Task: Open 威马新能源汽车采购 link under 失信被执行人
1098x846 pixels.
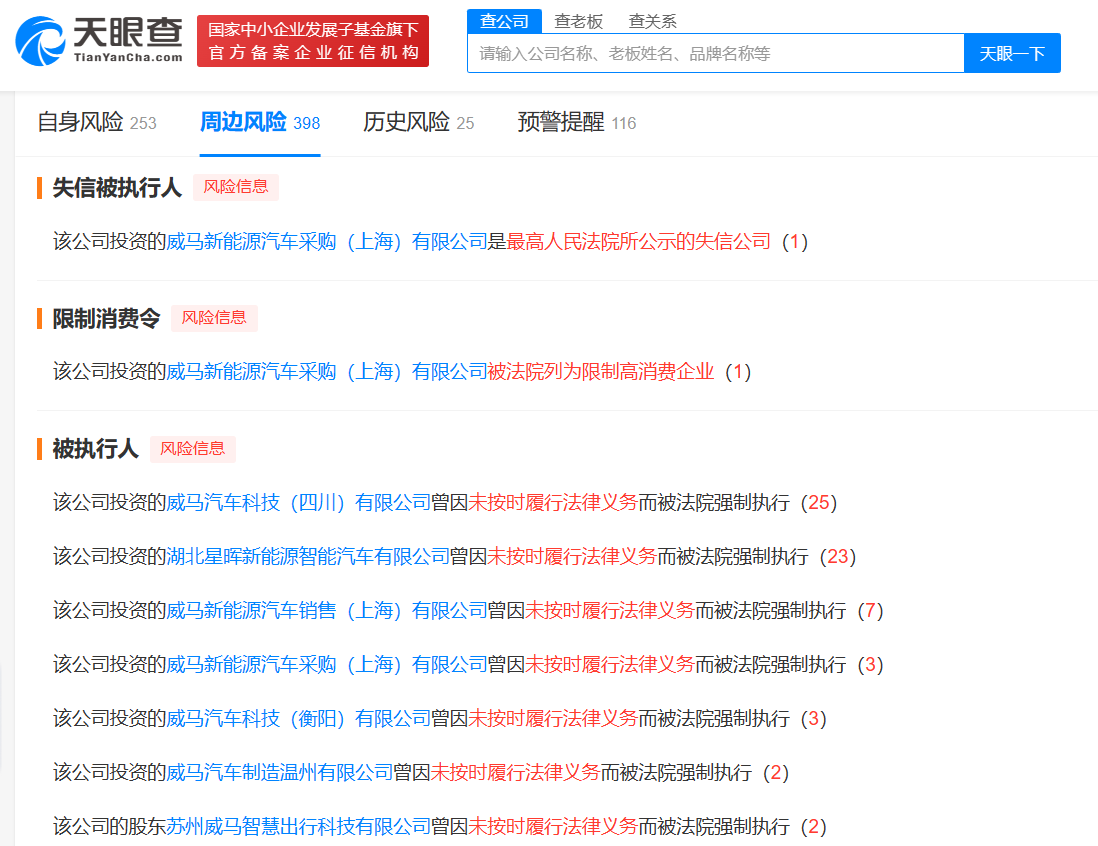Action: coord(326,242)
